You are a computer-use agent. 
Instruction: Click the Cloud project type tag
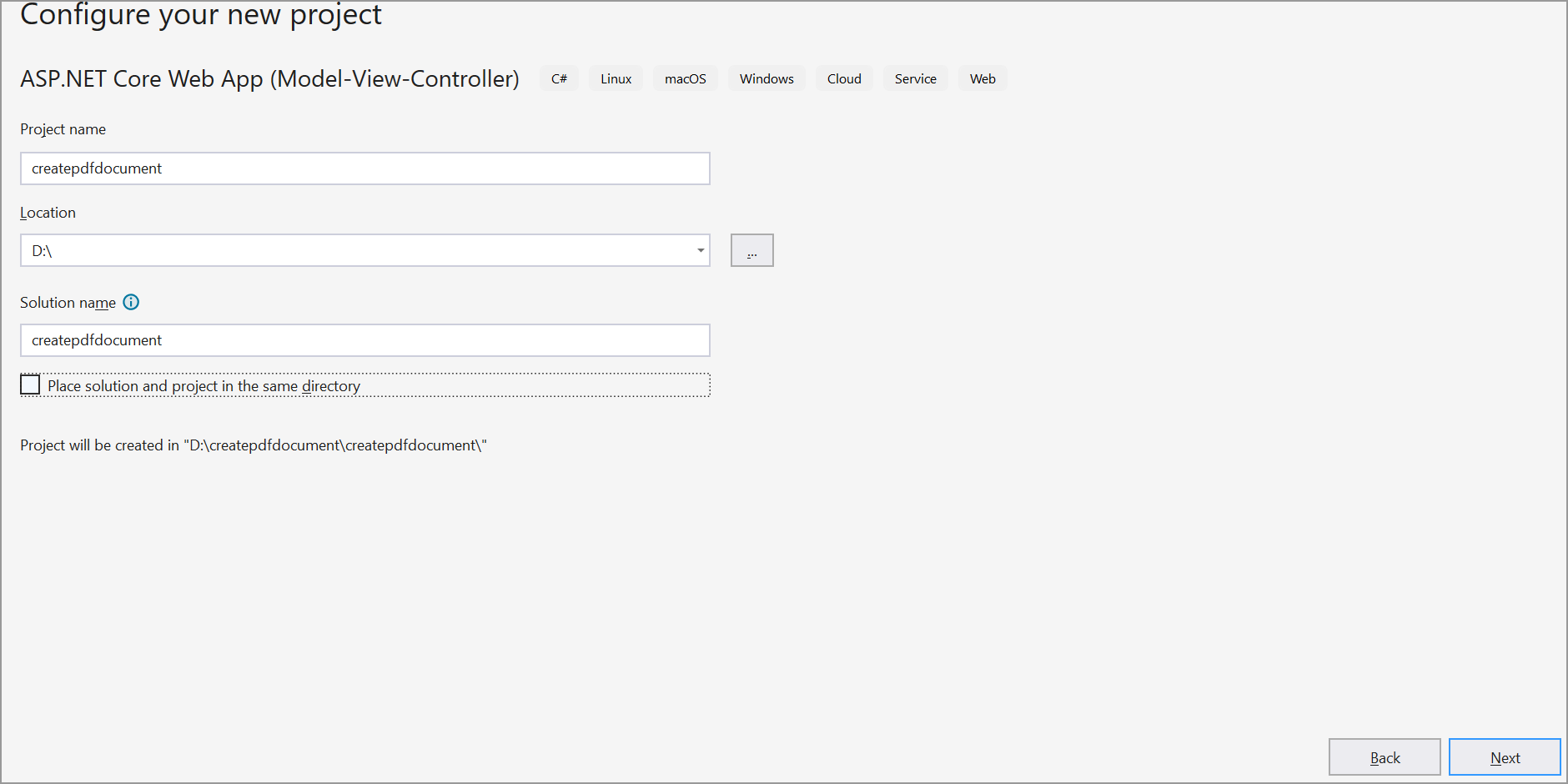844,78
